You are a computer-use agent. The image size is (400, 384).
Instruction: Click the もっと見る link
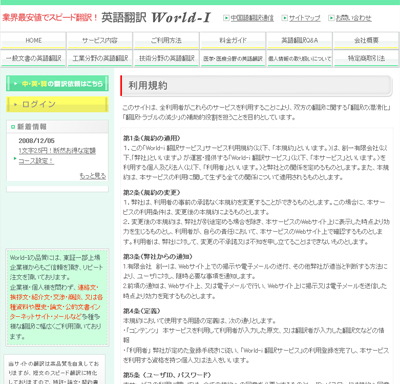click(x=93, y=176)
